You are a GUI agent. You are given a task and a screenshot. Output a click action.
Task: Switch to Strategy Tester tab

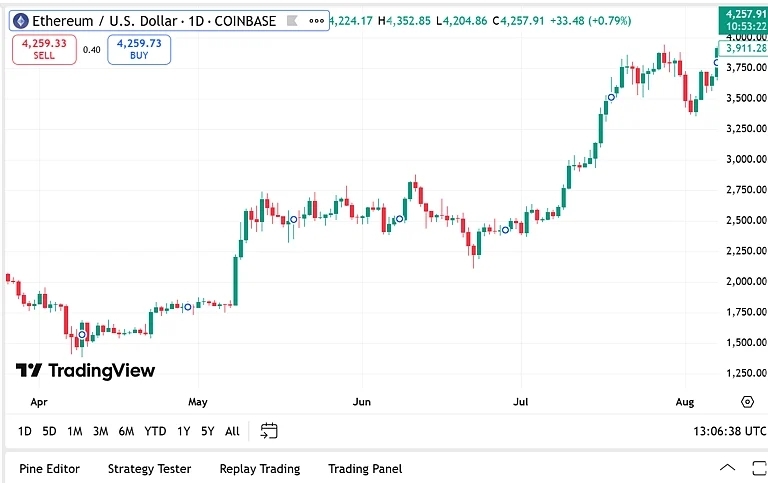click(149, 468)
